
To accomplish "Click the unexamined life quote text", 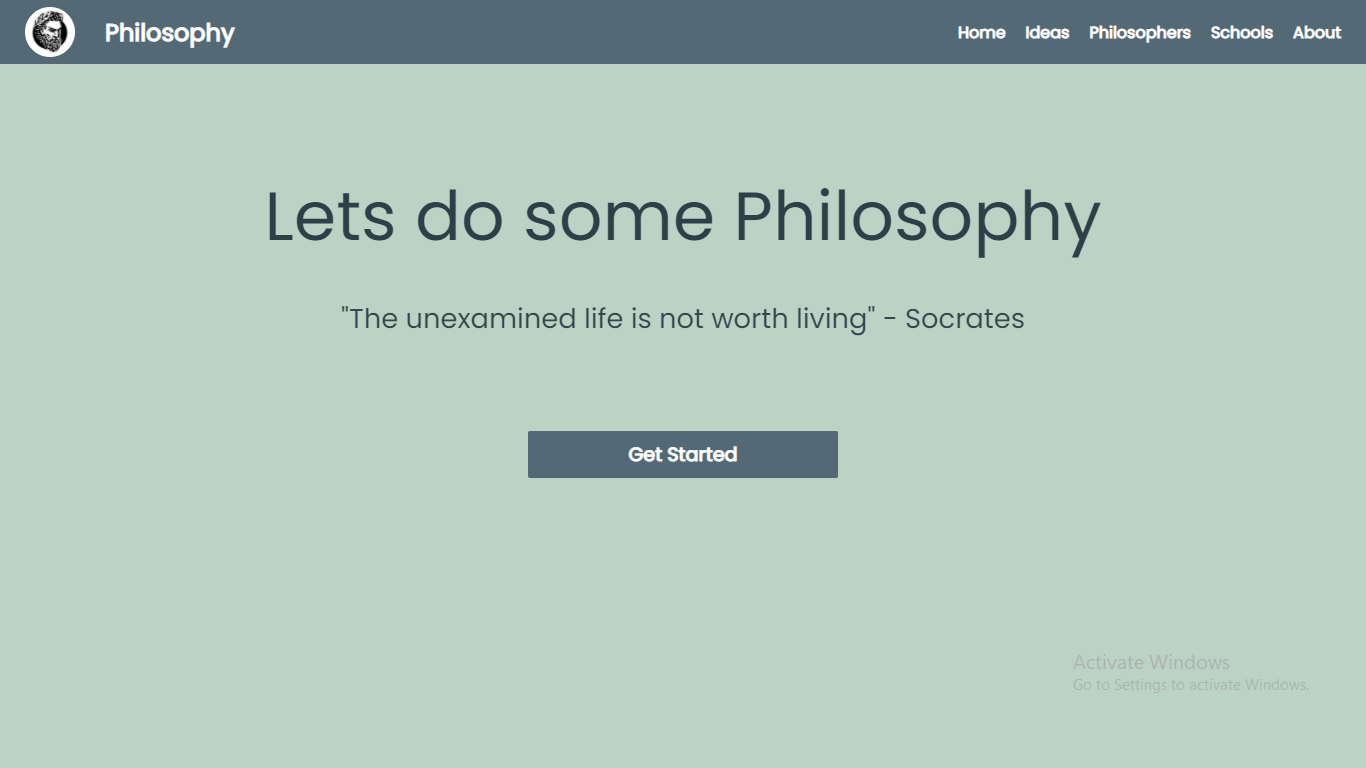I will coord(682,319).
